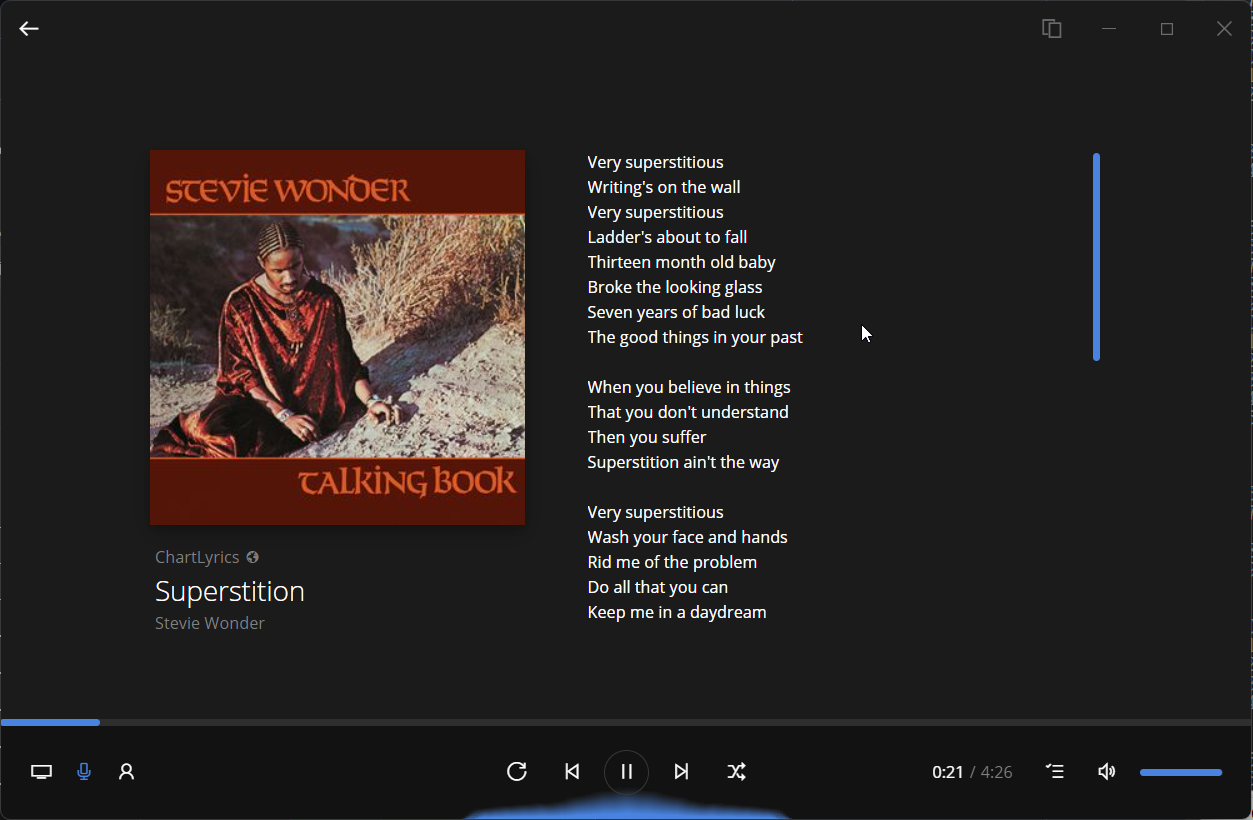Click lyric When you believe in things
The height and width of the screenshot is (820, 1253).
point(689,387)
